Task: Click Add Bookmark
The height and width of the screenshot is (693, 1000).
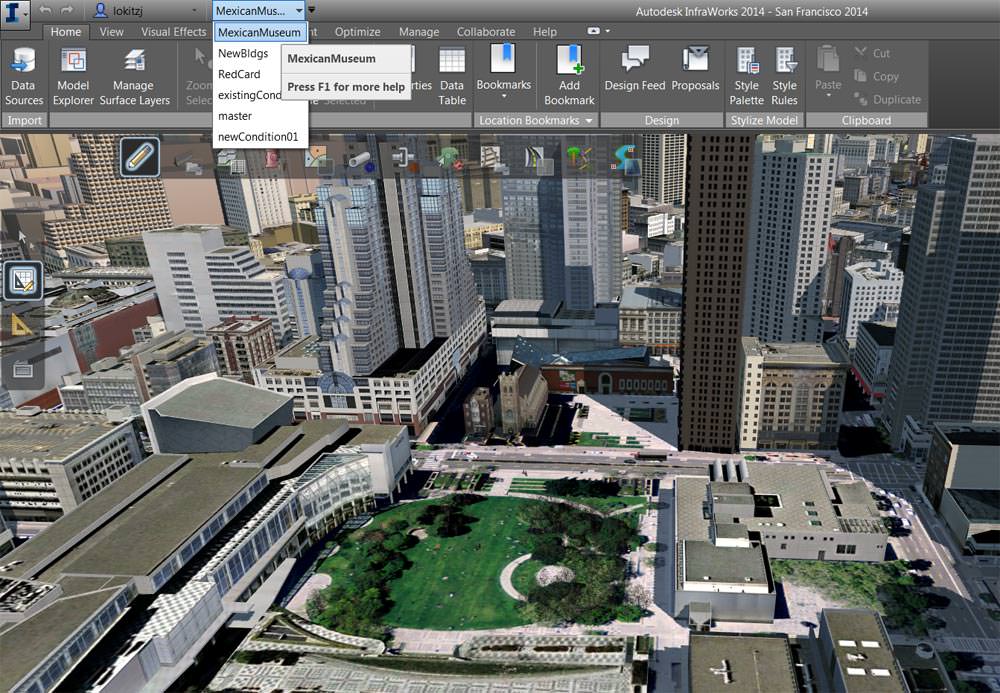Action: tap(569, 75)
